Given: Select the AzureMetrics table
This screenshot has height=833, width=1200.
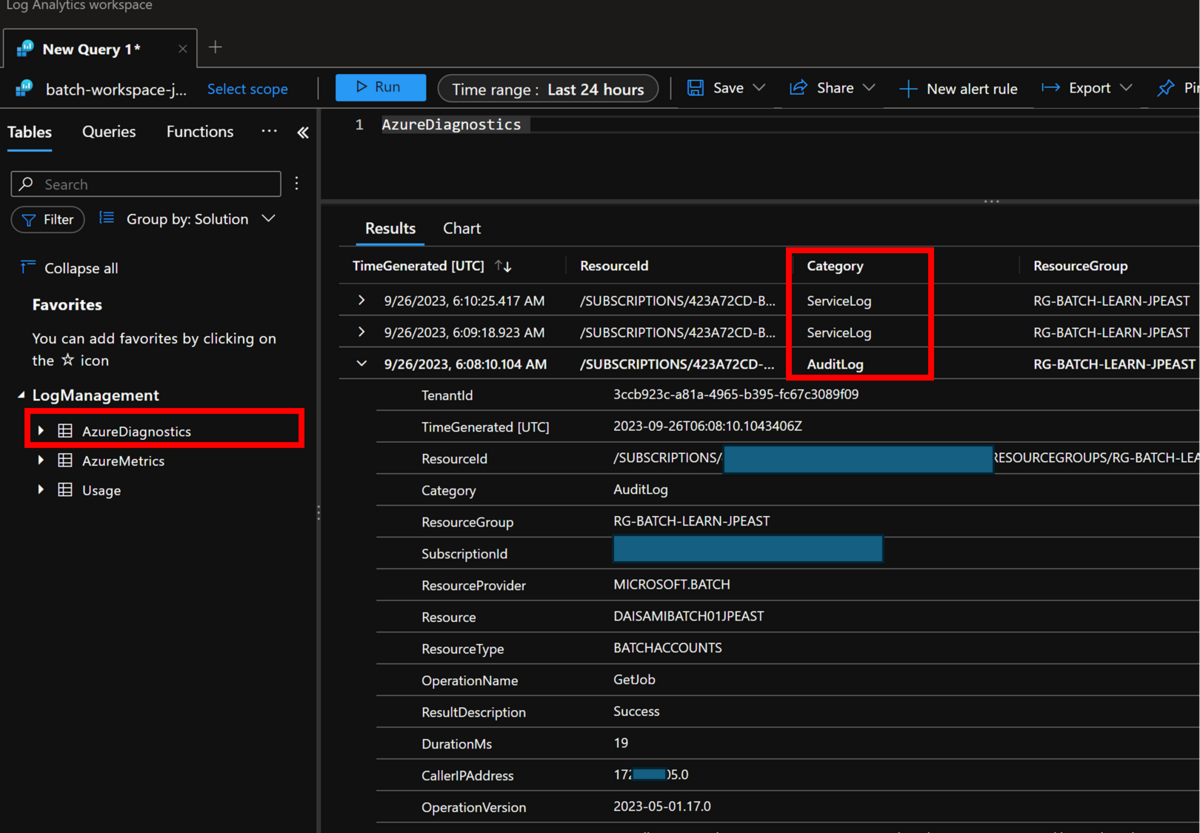Looking at the screenshot, I should click(123, 461).
